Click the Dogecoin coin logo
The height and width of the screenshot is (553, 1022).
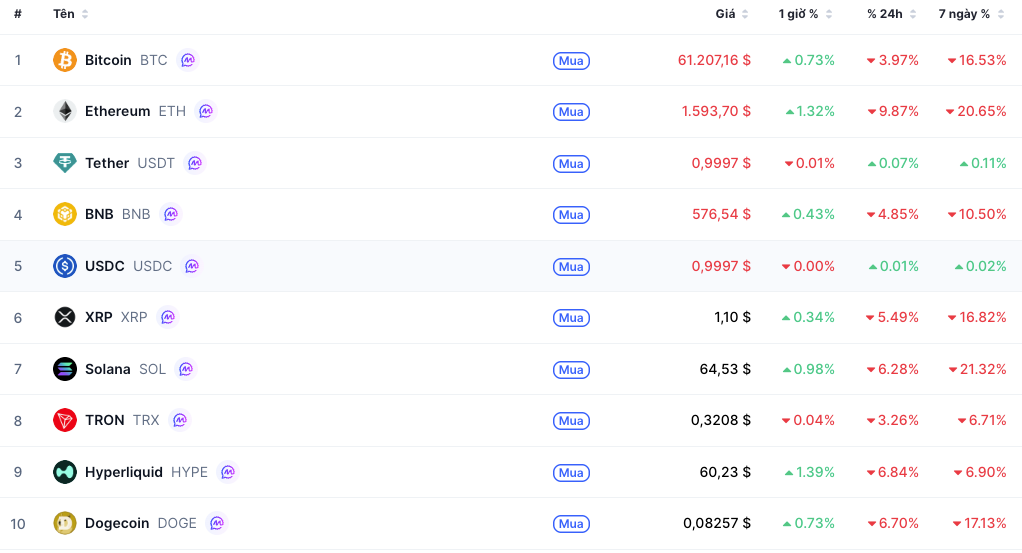click(65, 523)
